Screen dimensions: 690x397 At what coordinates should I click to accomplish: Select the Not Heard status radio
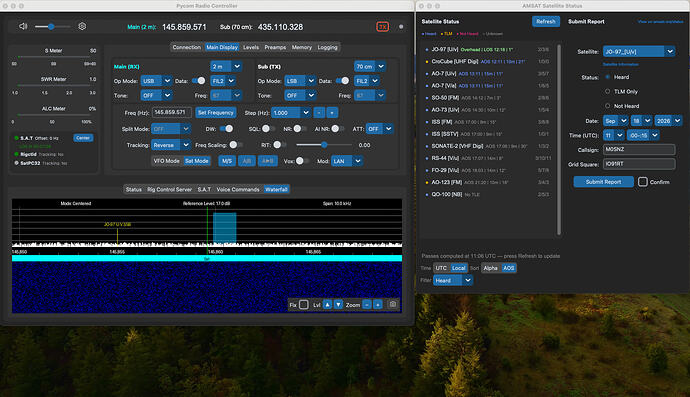click(x=608, y=106)
